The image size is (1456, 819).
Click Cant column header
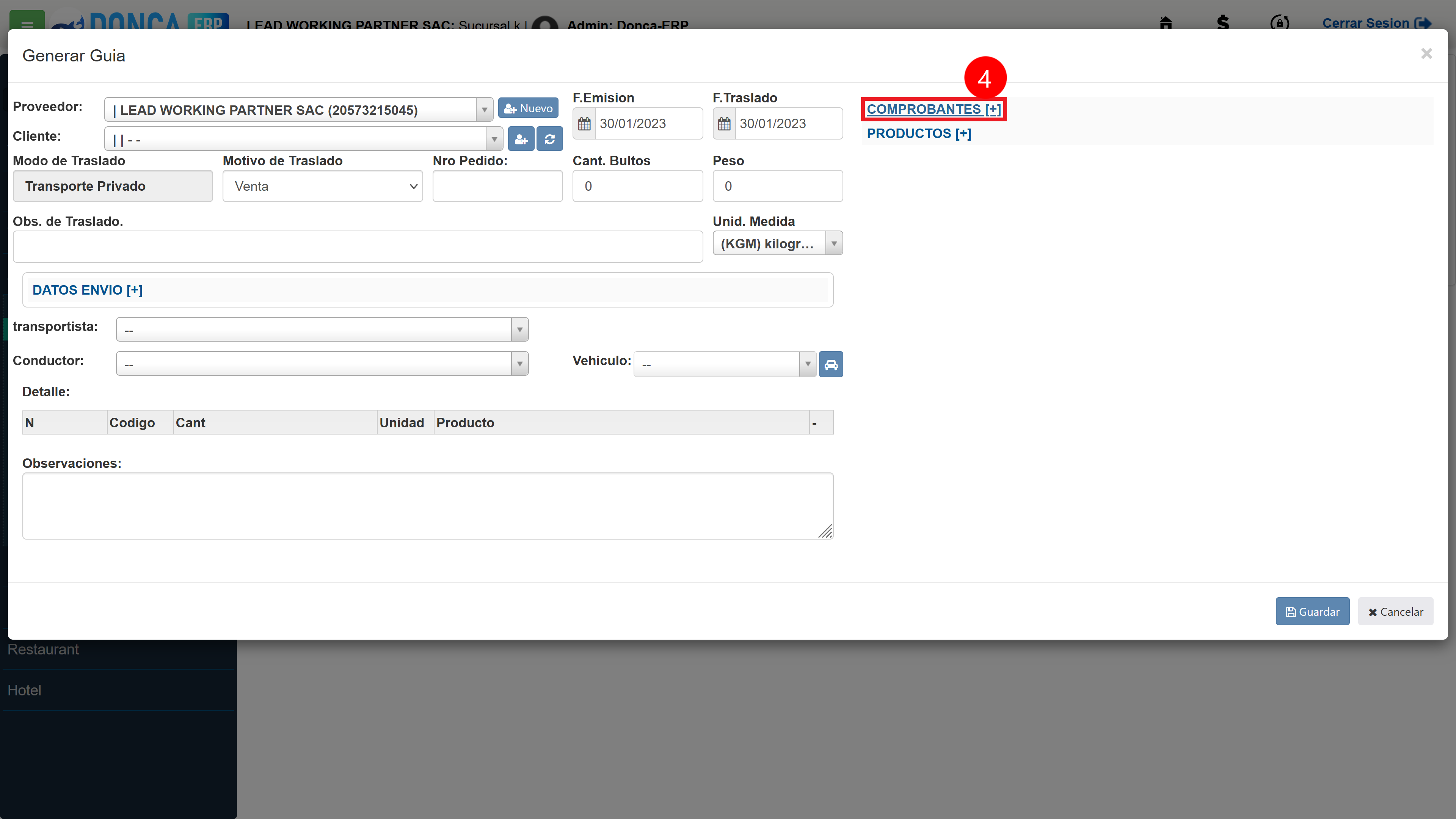point(275,423)
